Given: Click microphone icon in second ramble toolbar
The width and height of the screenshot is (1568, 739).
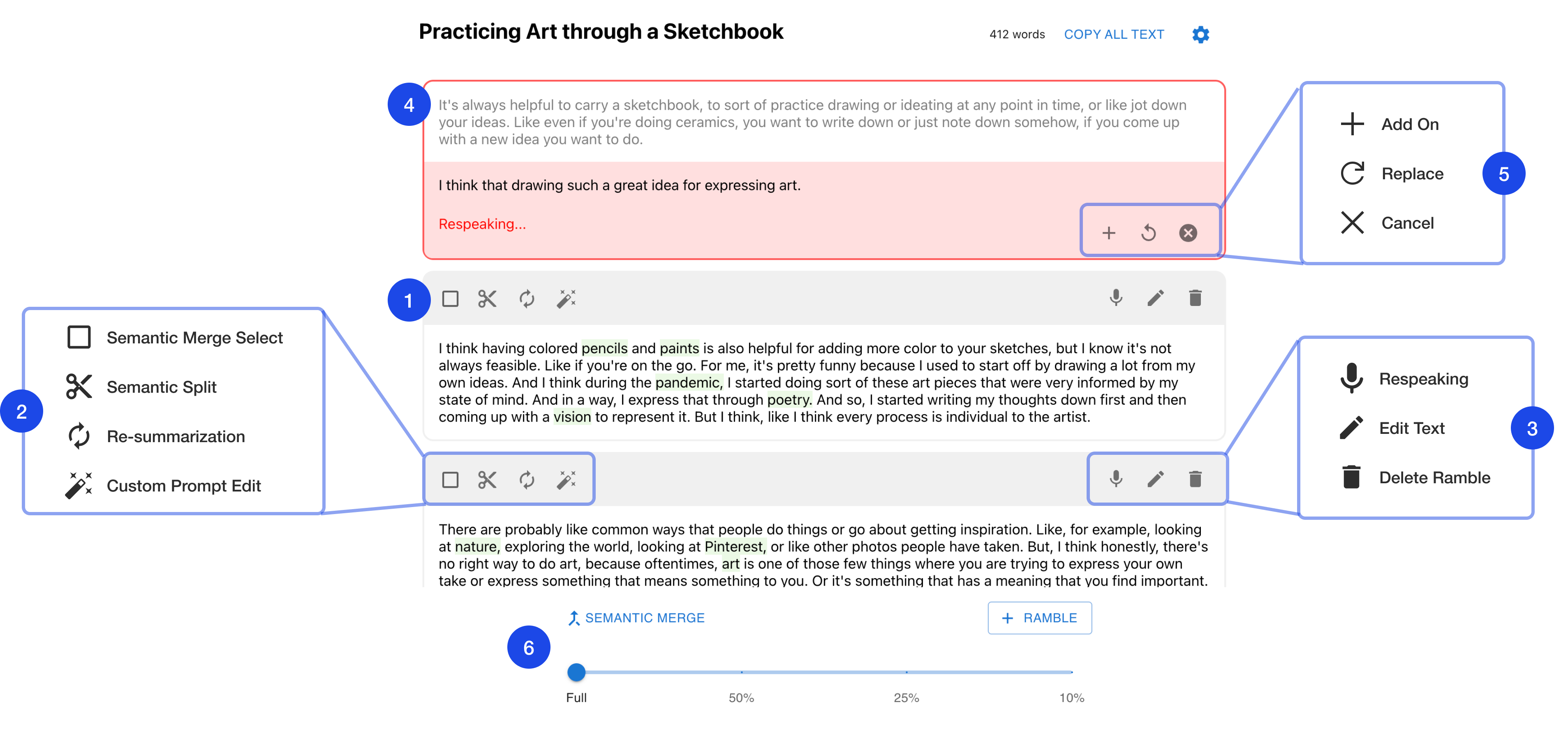Looking at the screenshot, I should coord(1116,479).
